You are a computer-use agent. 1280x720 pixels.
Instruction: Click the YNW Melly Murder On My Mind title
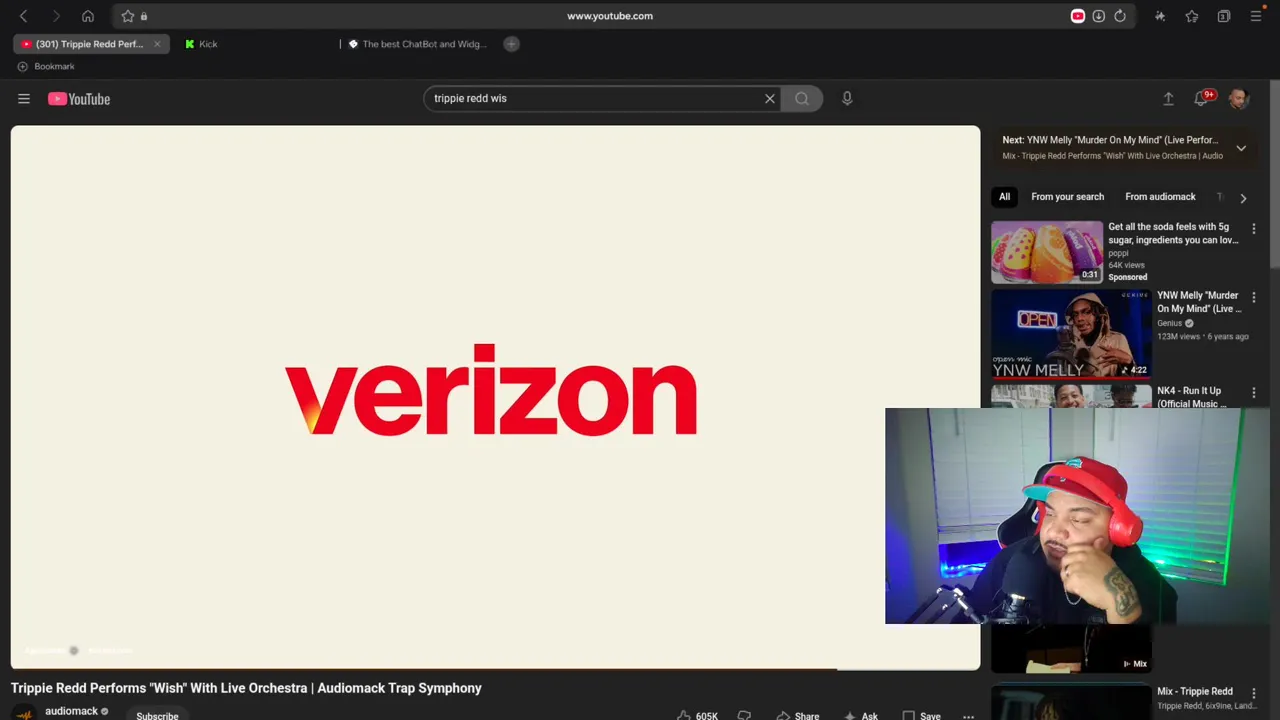[1198, 302]
